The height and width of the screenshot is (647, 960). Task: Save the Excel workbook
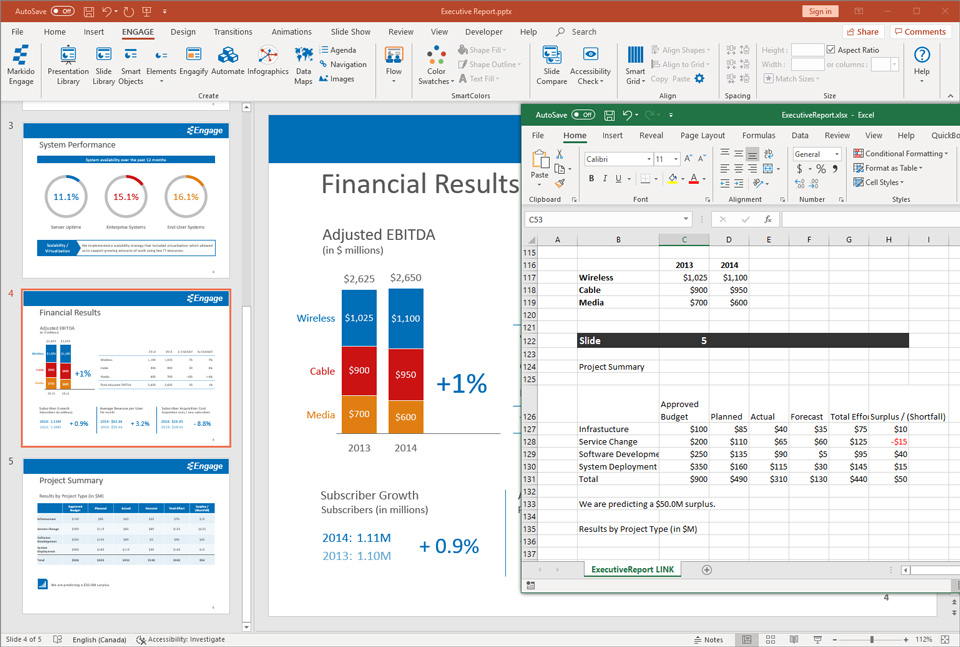tap(609, 114)
